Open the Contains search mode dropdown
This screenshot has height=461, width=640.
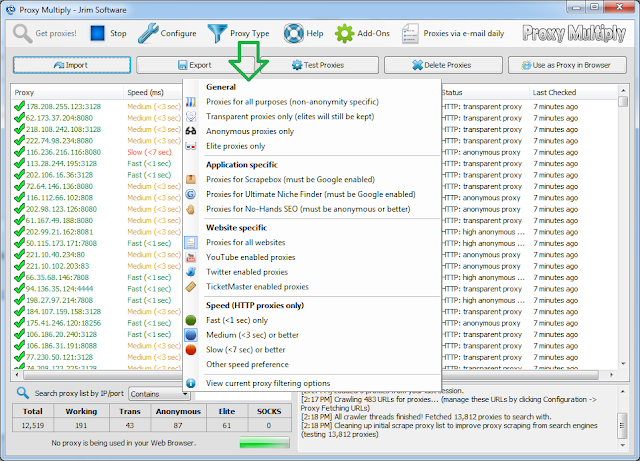[159, 394]
